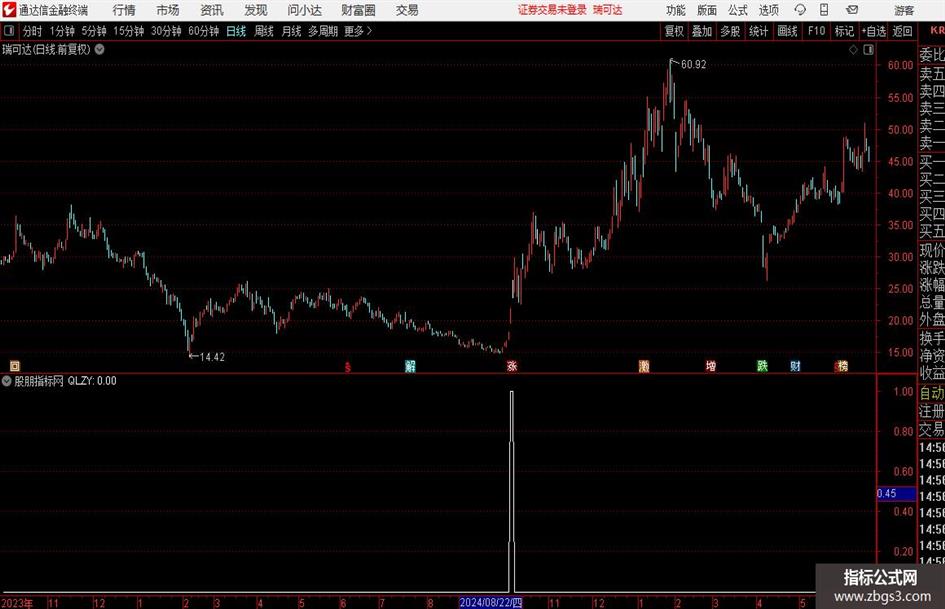Open the 市场 menu
Viewport: 945px width, 609px height.
tap(168, 10)
